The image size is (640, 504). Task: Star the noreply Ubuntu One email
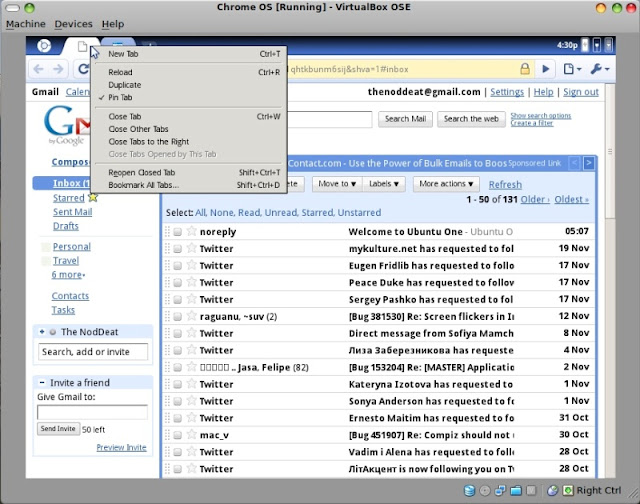click(192, 232)
